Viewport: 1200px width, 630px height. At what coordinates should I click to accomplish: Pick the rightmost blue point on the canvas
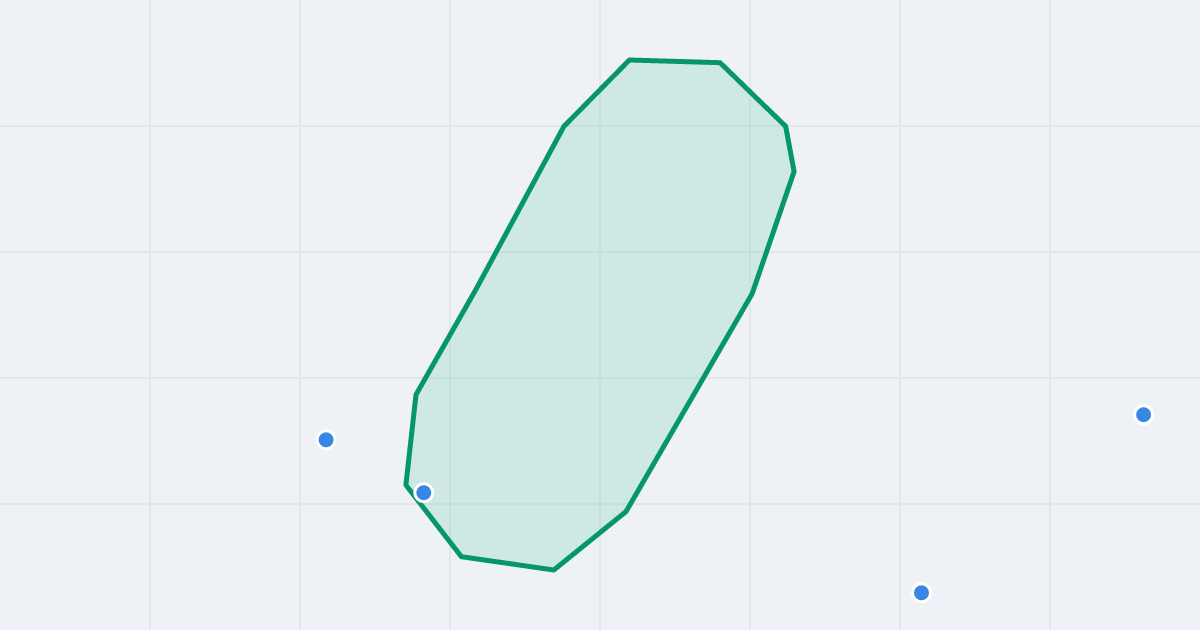pyautogui.click(x=1144, y=414)
